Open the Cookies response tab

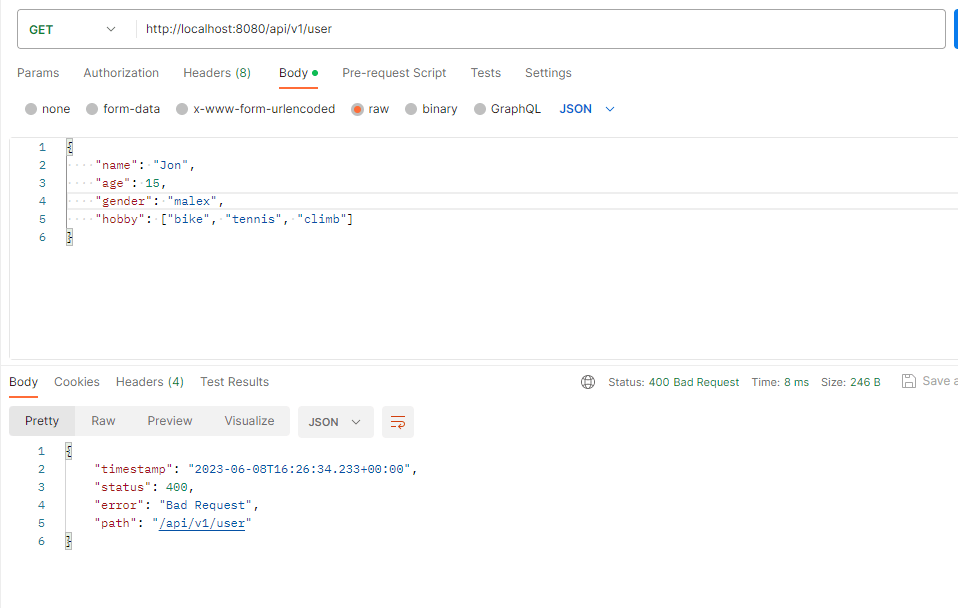[x=77, y=381]
